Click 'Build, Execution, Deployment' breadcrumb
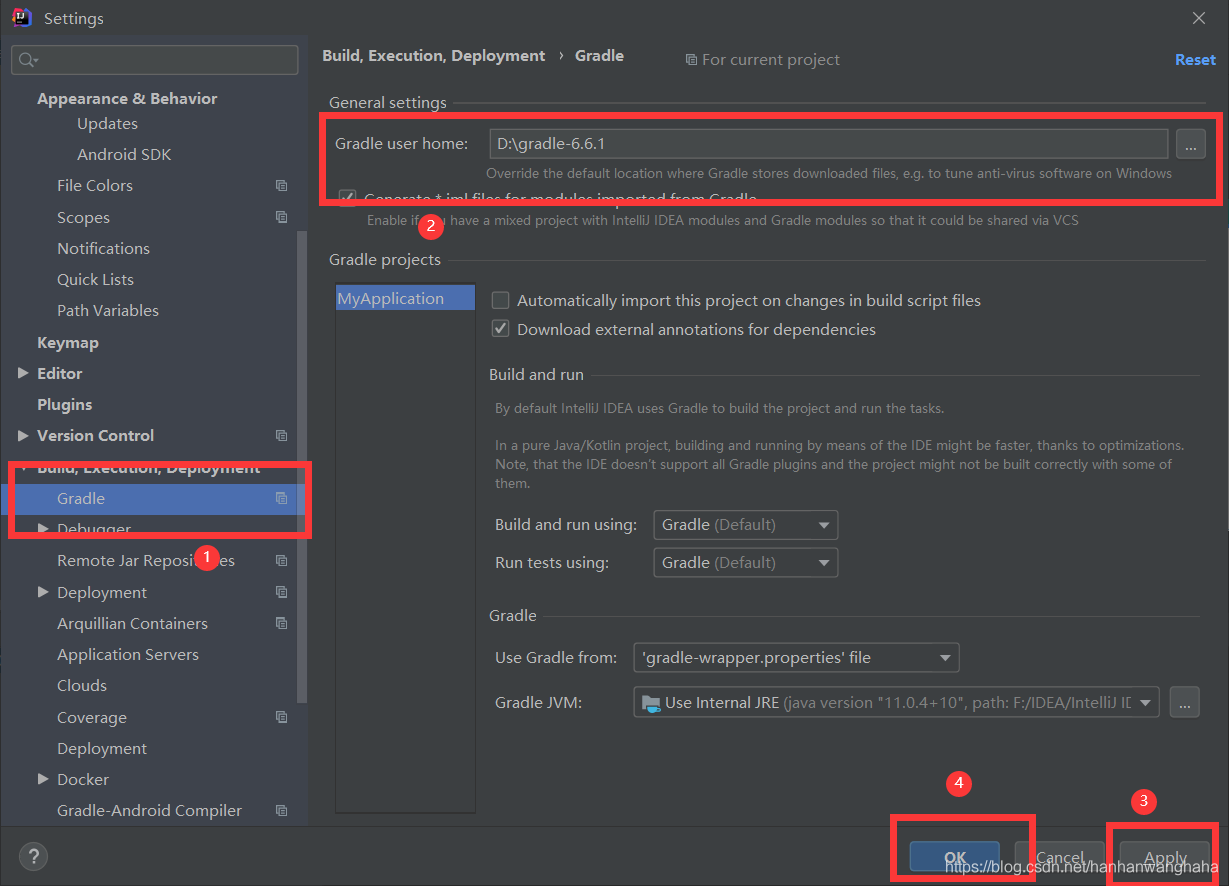This screenshot has width=1229, height=886. tap(434, 55)
